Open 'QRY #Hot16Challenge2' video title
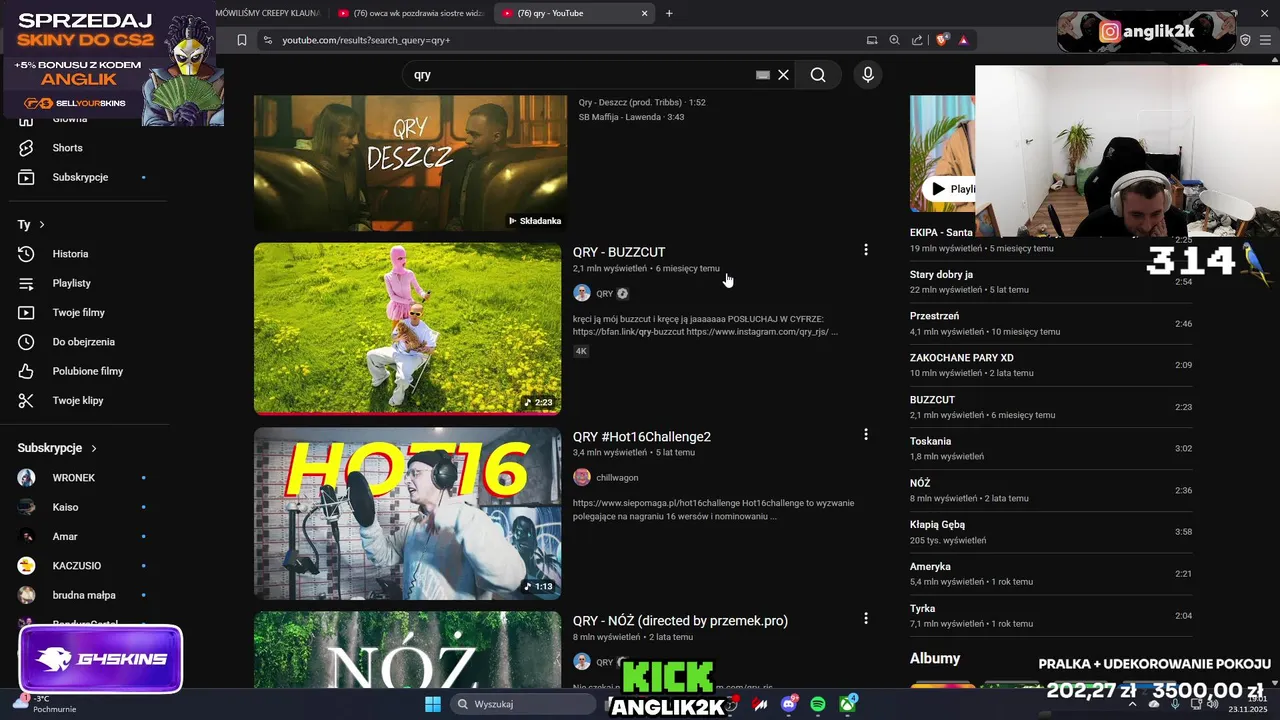This screenshot has height=720, width=1280. (x=642, y=437)
